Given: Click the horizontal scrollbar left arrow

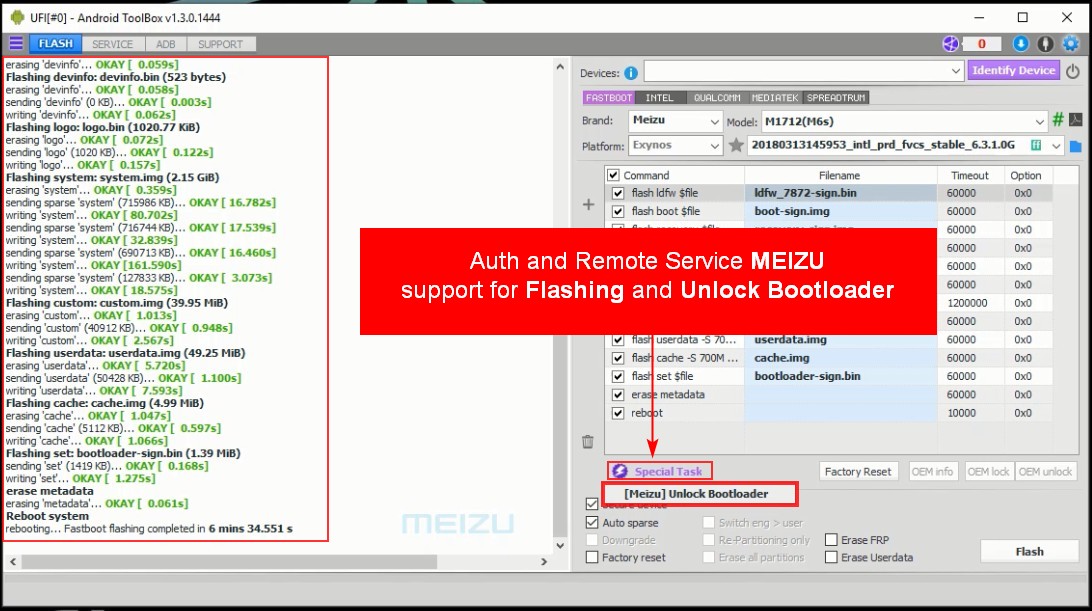Looking at the screenshot, I should pyautogui.click(x=13, y=562).
